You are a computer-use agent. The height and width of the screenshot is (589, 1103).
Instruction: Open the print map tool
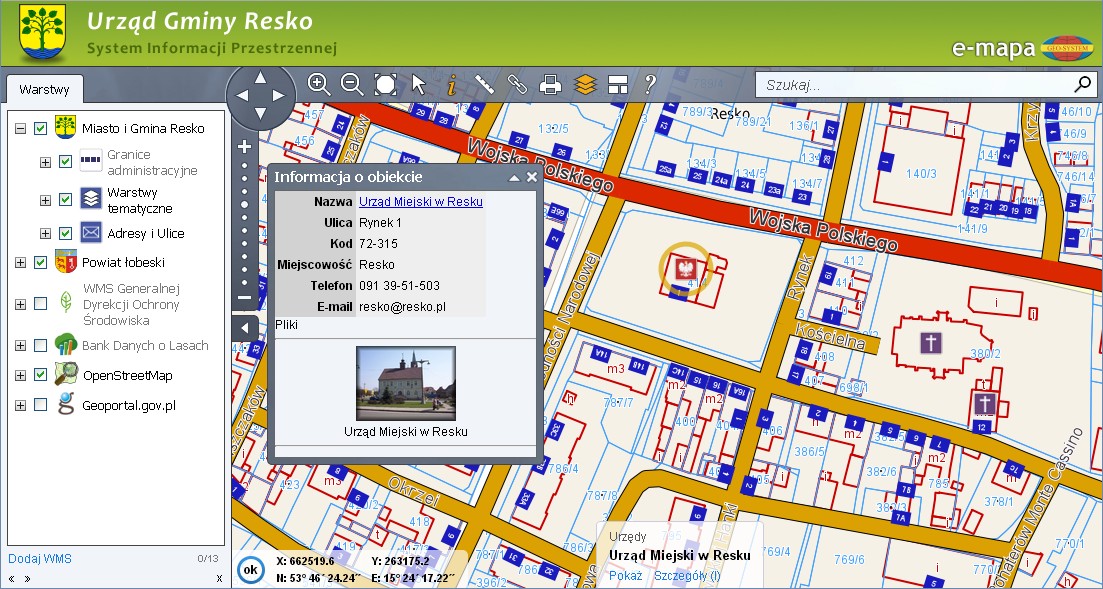coord(550,85)
